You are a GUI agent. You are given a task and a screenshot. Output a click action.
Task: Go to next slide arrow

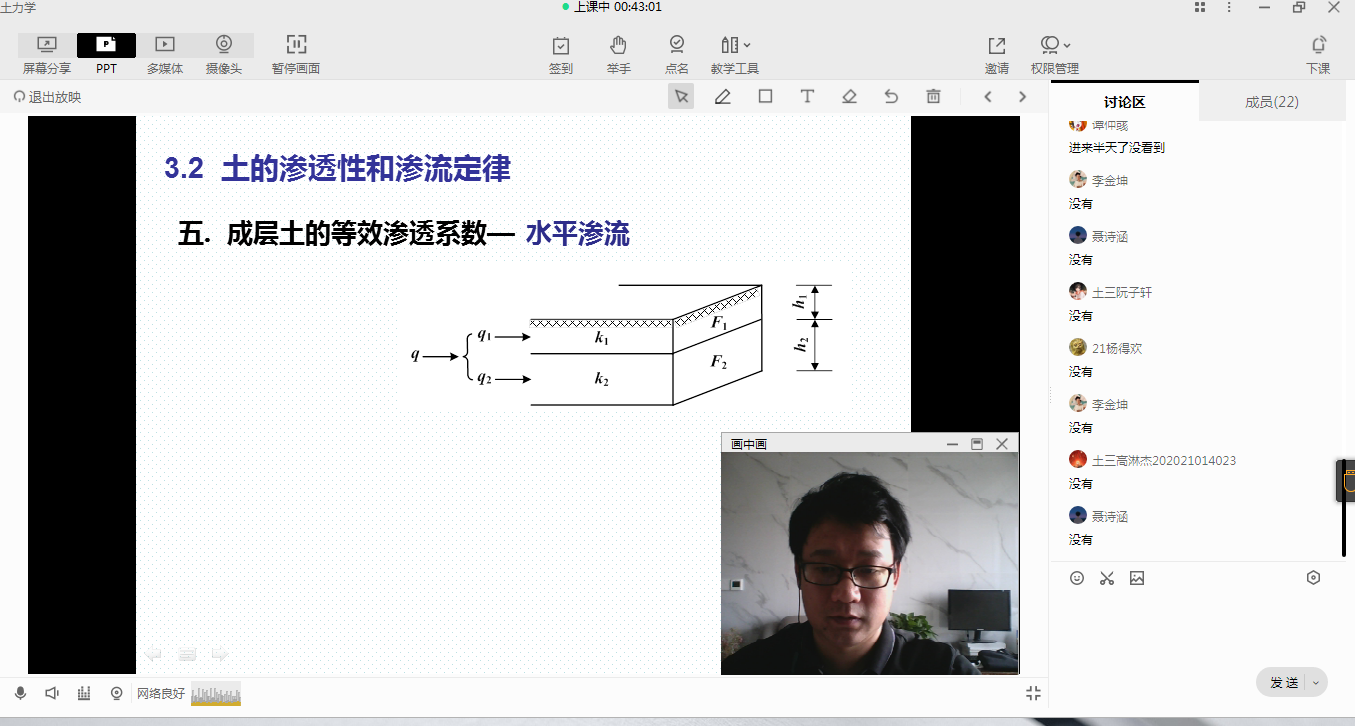click(x=1022, y=97)
